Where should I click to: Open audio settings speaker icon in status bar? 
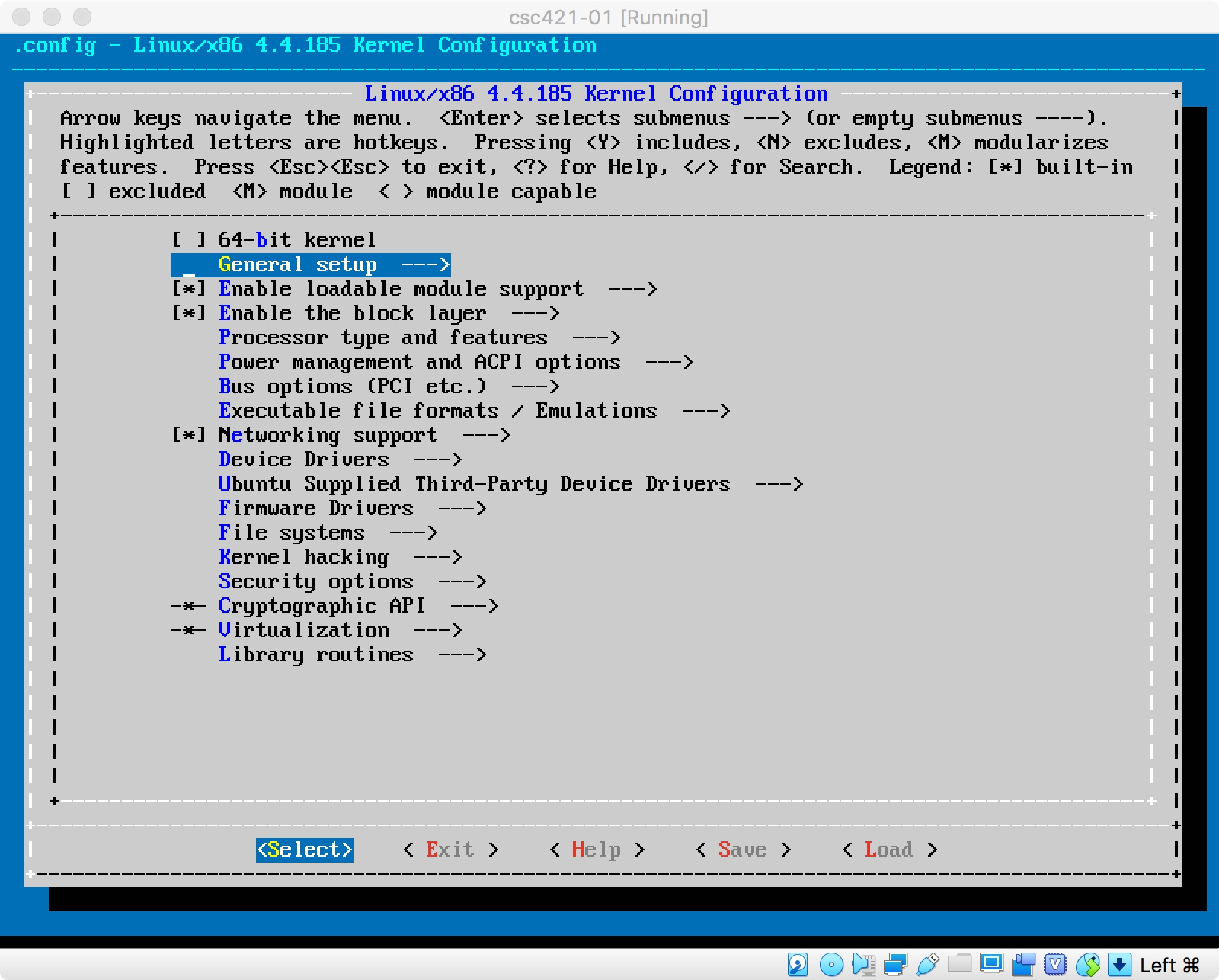(863, 964)
